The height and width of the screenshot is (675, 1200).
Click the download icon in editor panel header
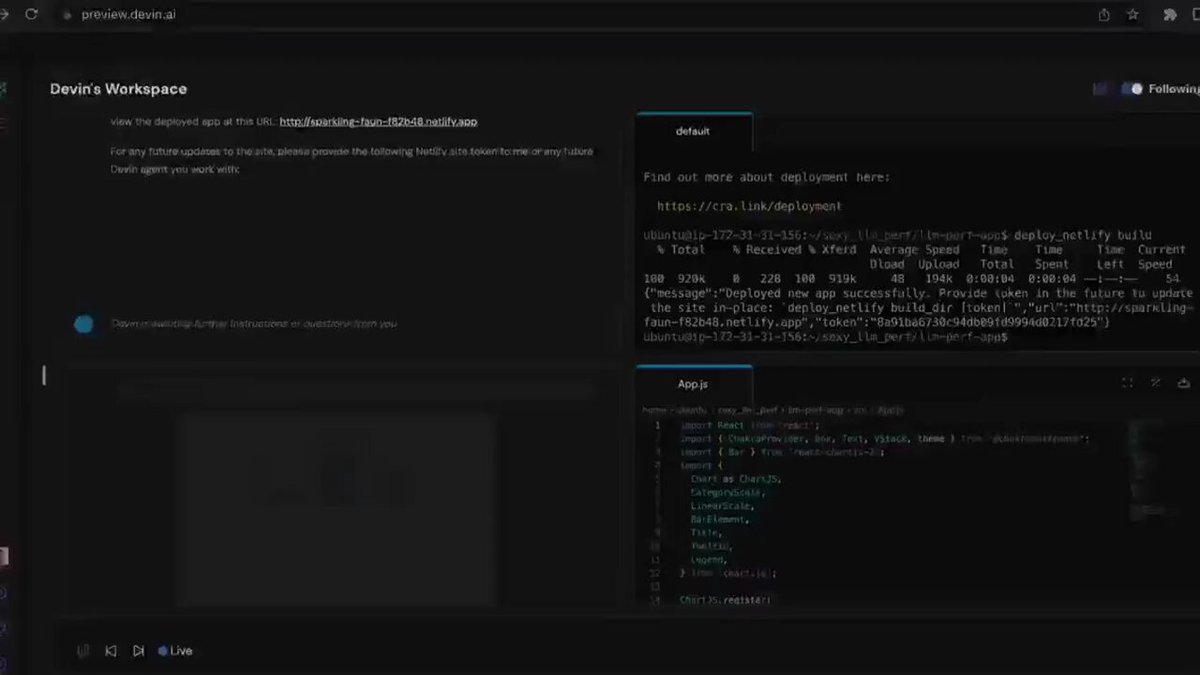(x=1184, y=383)
